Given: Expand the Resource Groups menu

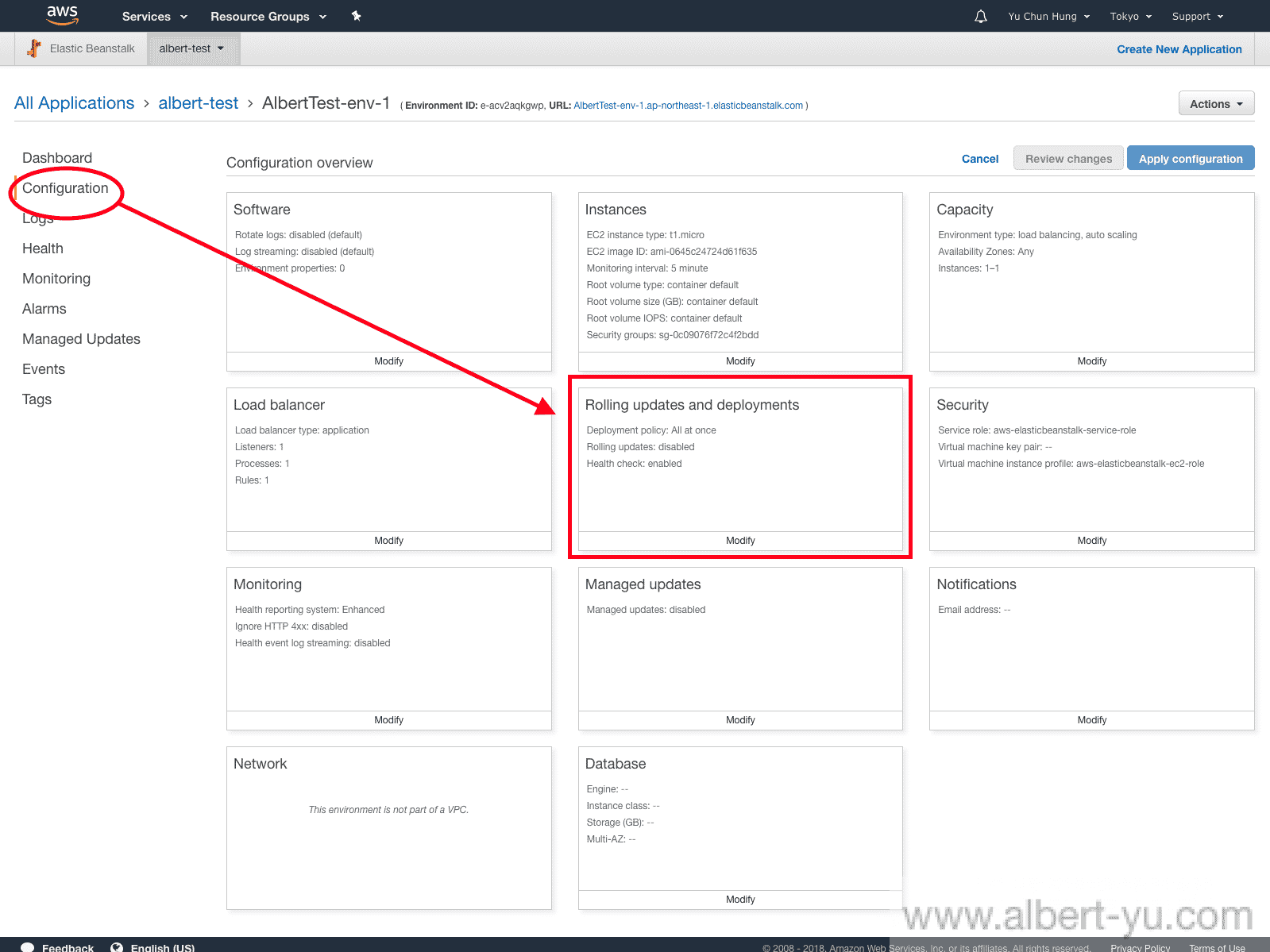Looking at the screenshot, I should point(268,16).
